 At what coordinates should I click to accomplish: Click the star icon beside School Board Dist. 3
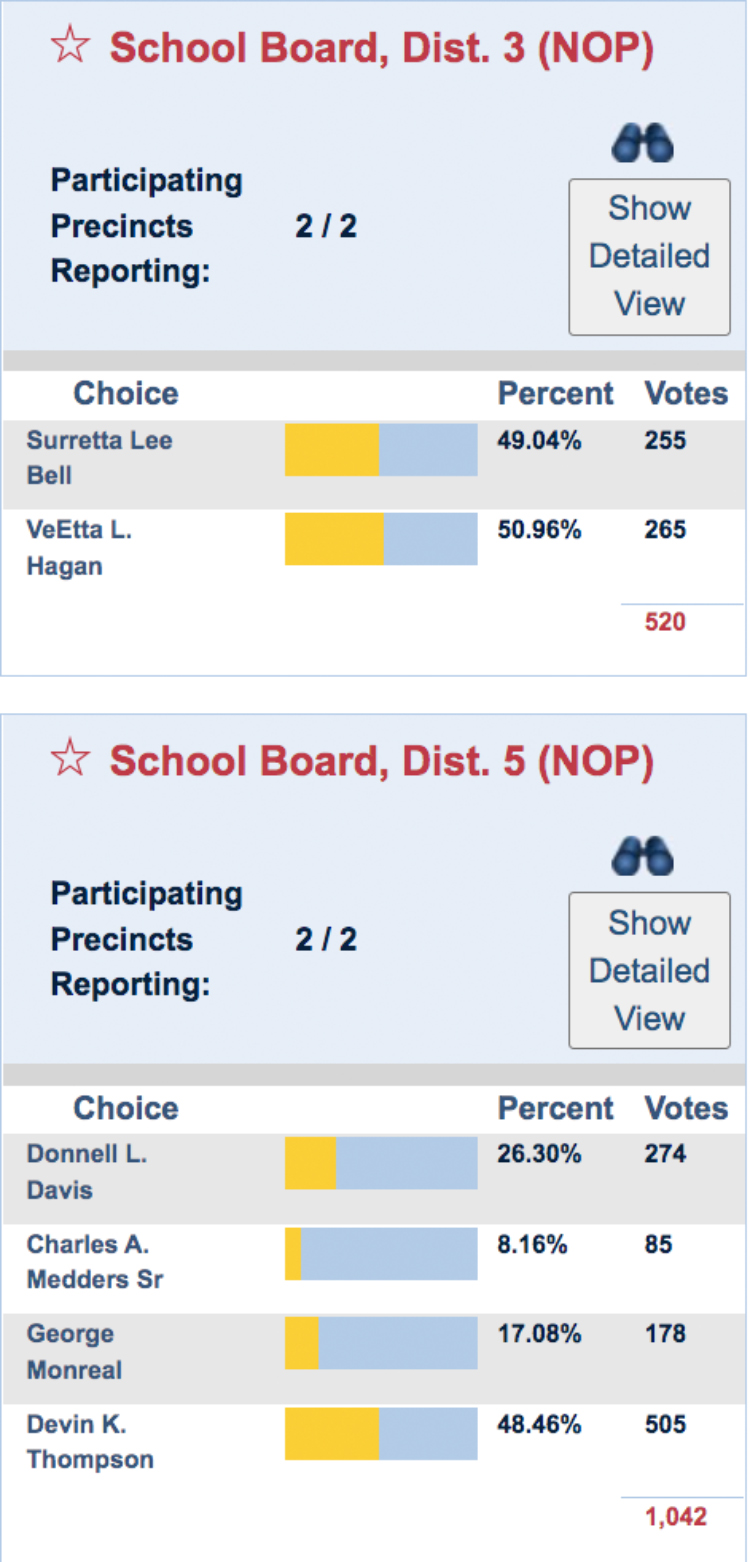tap(70, 47)
